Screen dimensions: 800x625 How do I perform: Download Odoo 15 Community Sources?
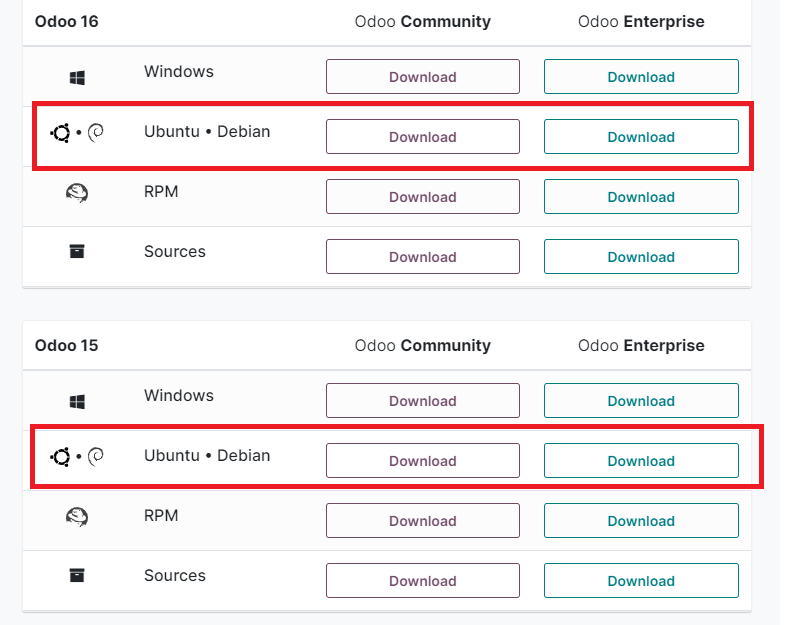point(422,581)
